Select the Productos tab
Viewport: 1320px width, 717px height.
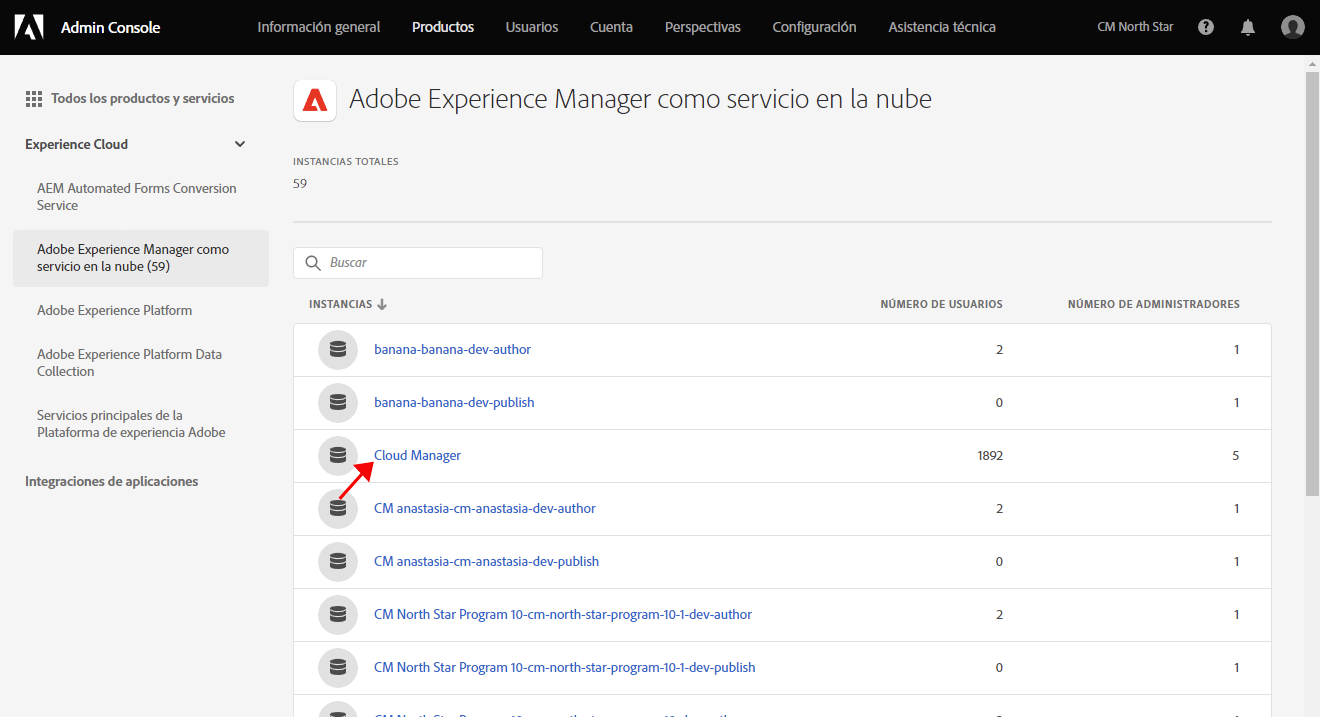pos(443,27)
